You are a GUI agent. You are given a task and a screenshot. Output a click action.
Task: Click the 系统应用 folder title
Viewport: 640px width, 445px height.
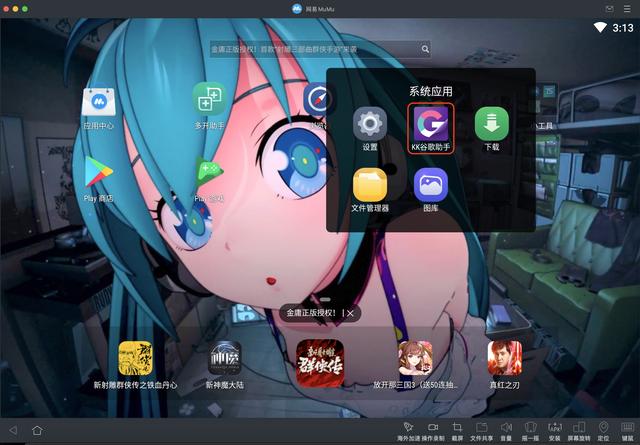pos(431,91)
